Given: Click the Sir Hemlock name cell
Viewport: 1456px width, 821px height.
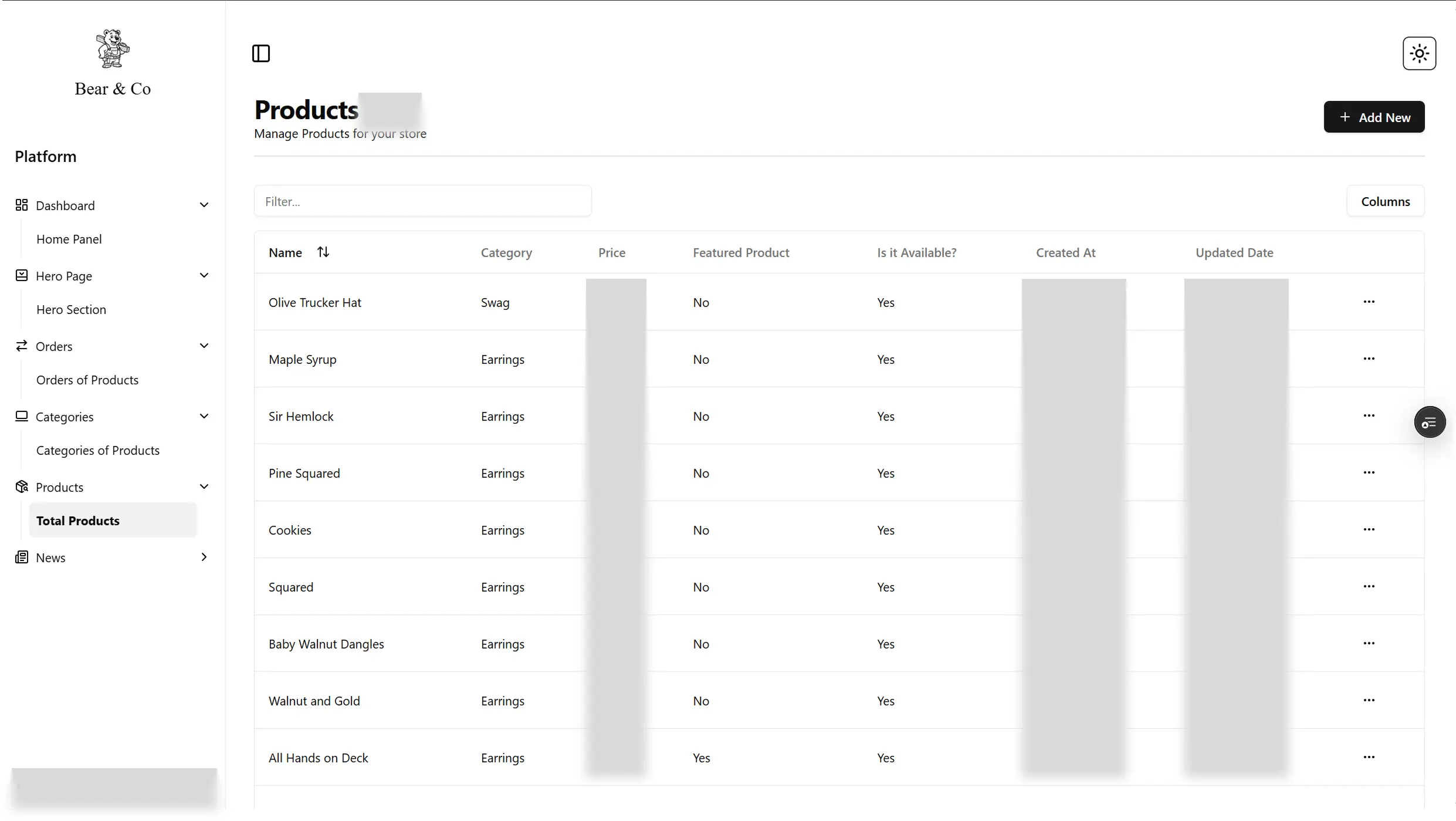Looking at the screenshot, I should click(301, 416).
